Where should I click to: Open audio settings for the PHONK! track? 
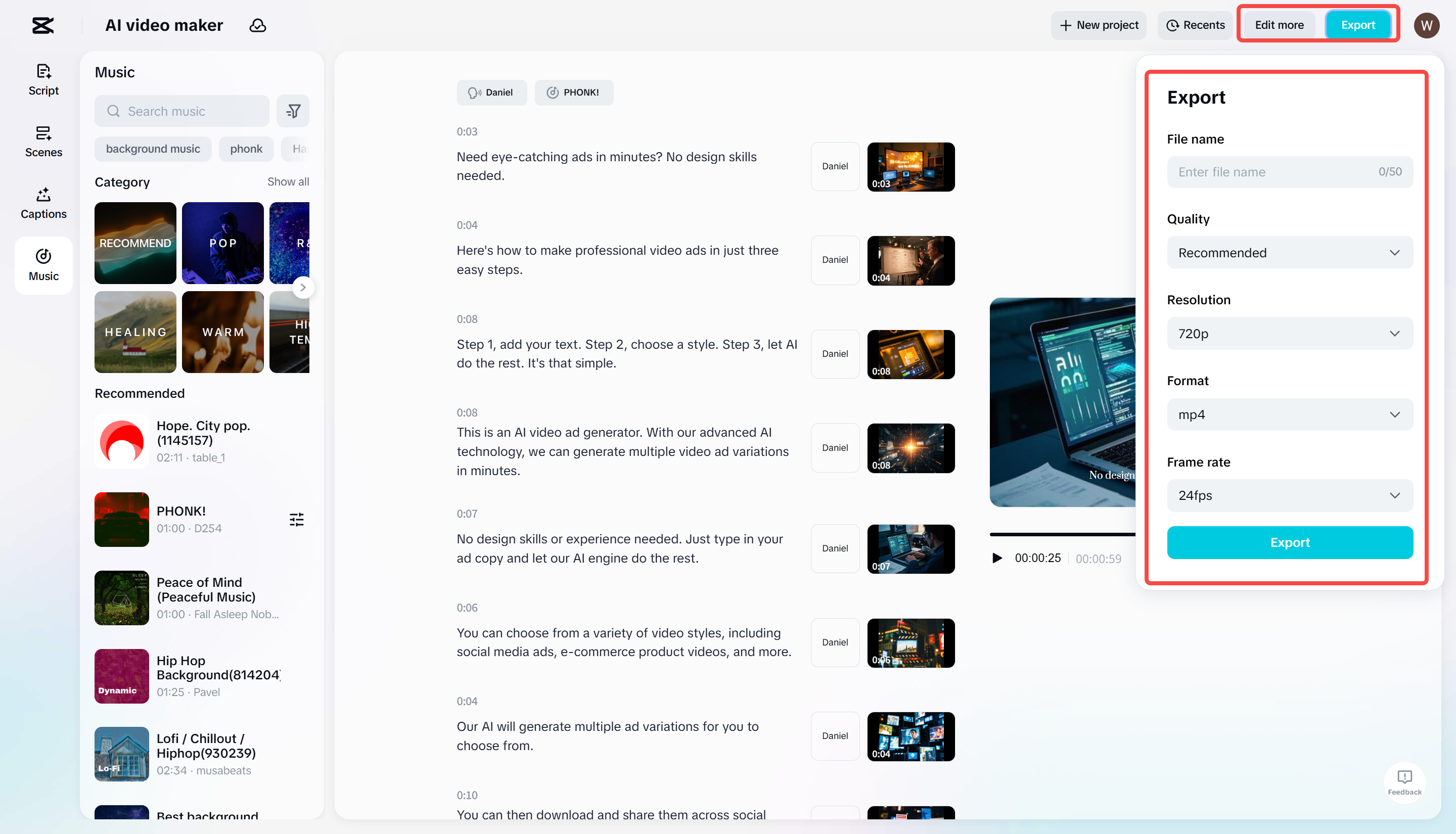pos(297,519)
